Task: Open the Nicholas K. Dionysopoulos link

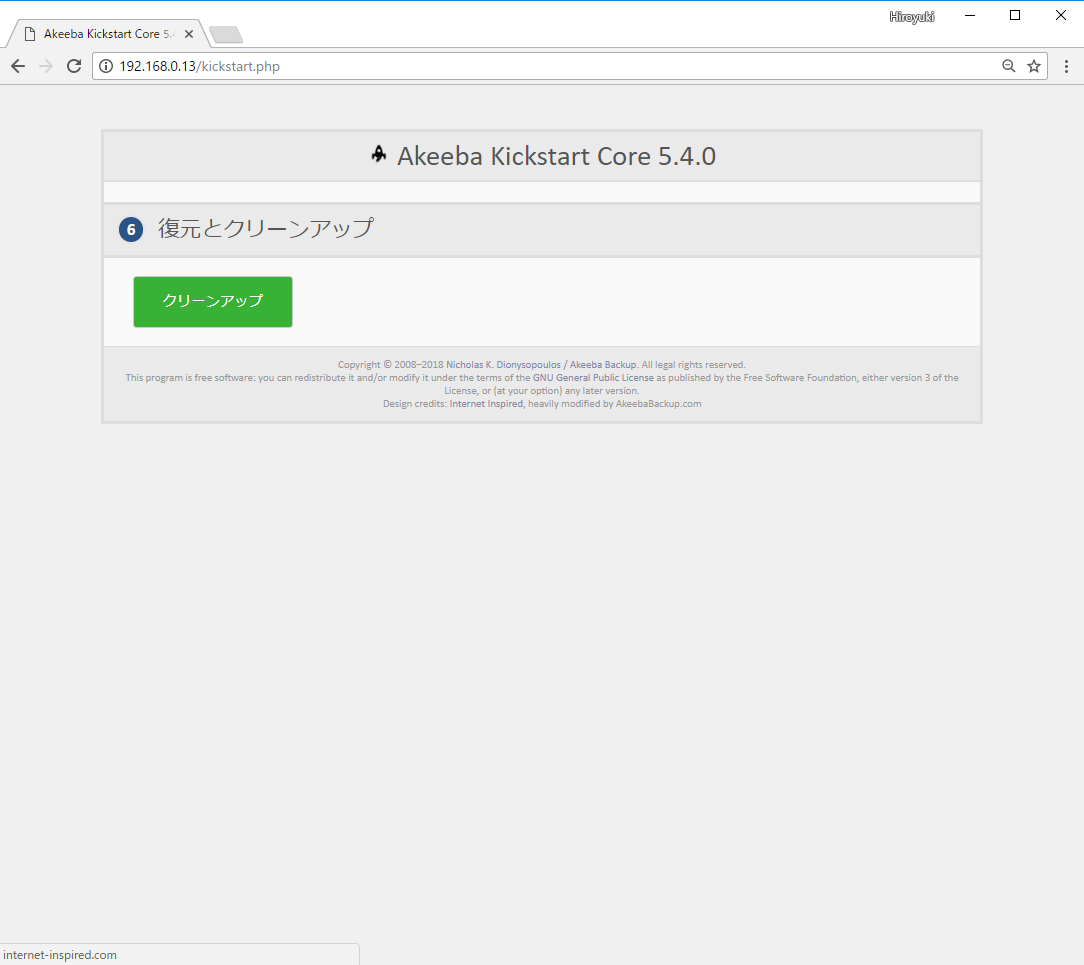Action: (x=503, y=365)
